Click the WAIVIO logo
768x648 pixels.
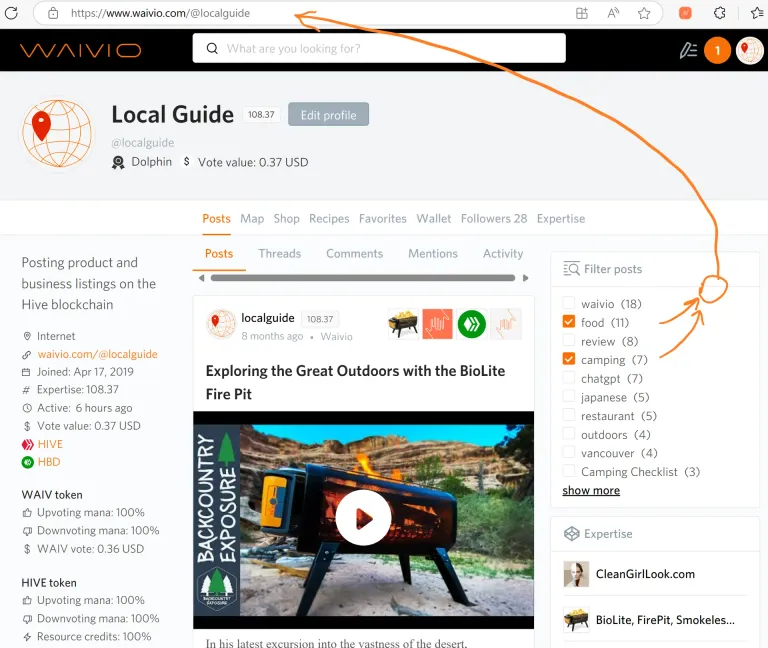tap(81, 50)
